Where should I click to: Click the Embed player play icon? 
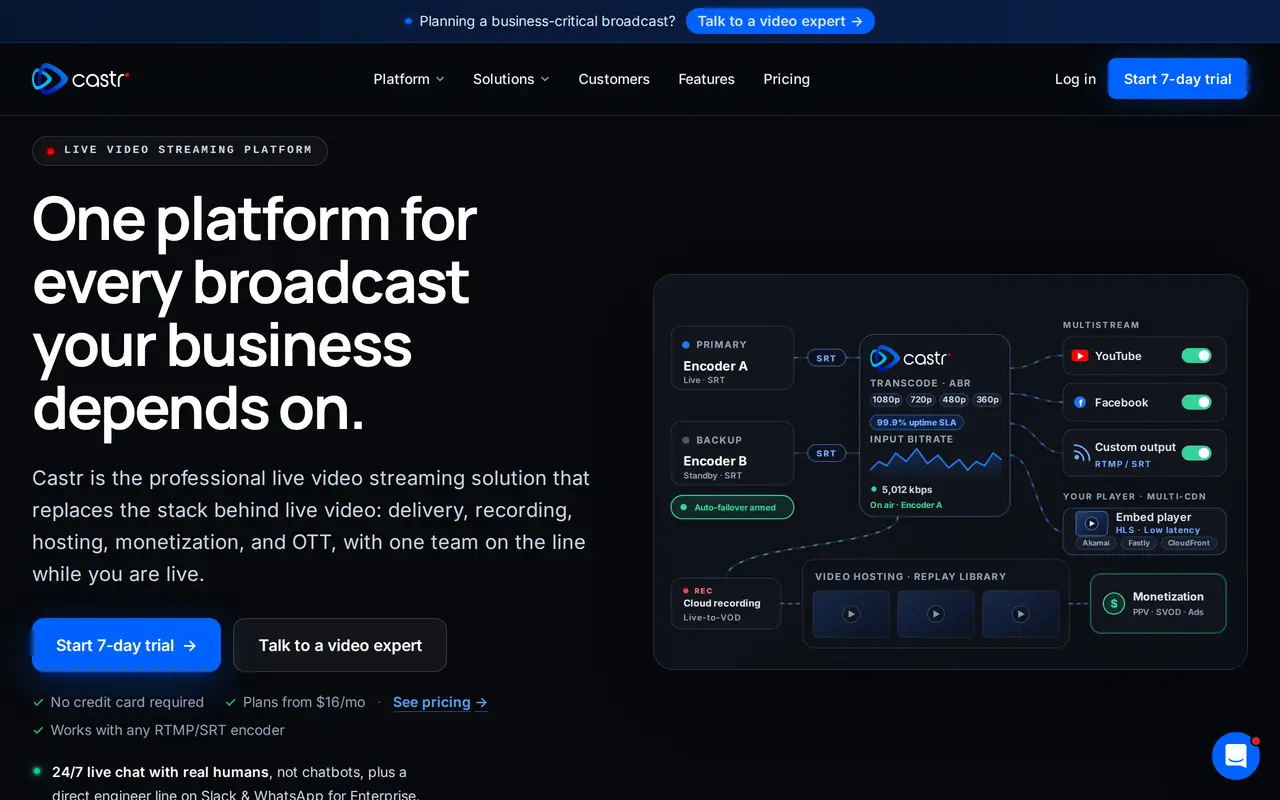[x=1091, y=523]
